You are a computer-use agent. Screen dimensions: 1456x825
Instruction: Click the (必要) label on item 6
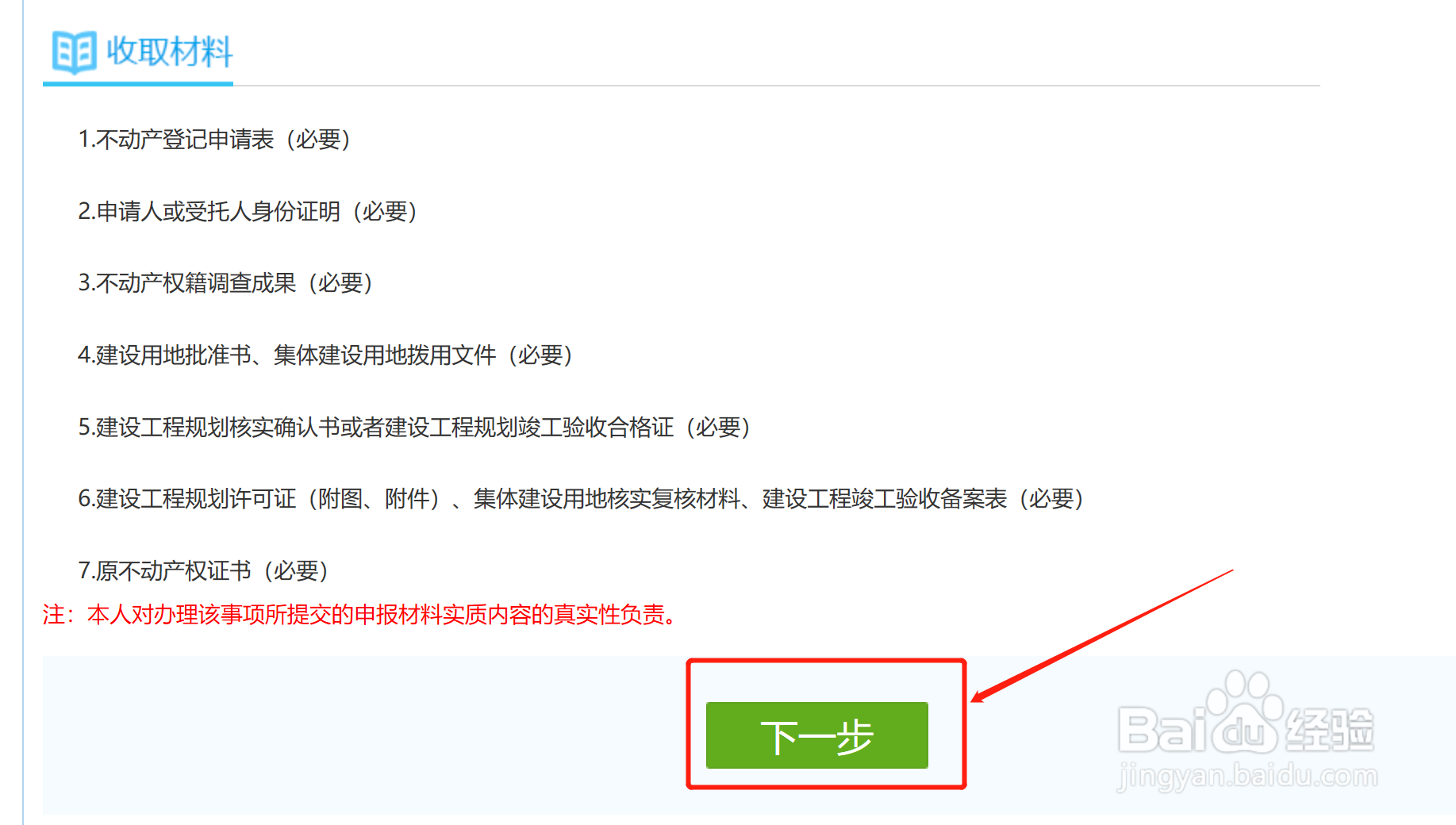point(1051,499)
